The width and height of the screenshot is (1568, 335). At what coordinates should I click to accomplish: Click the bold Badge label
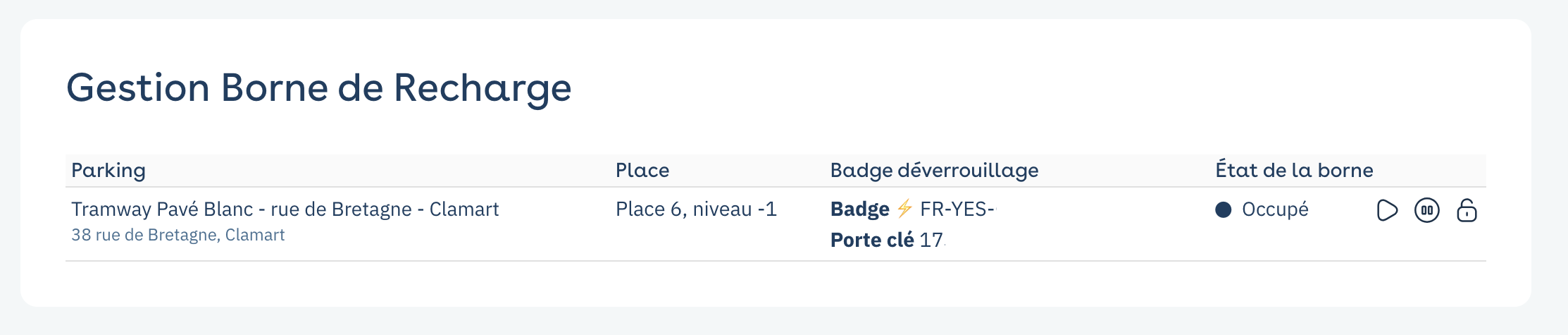pyautogui.click(x=859, y=209)
